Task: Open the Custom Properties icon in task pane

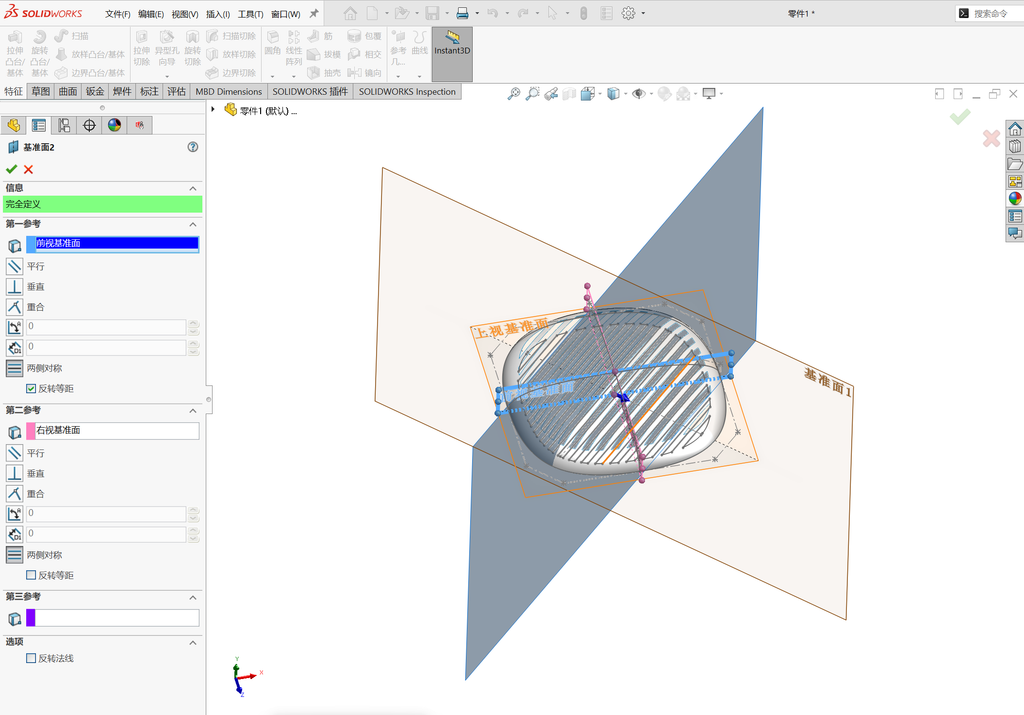Action: [x=1014, y=216]
